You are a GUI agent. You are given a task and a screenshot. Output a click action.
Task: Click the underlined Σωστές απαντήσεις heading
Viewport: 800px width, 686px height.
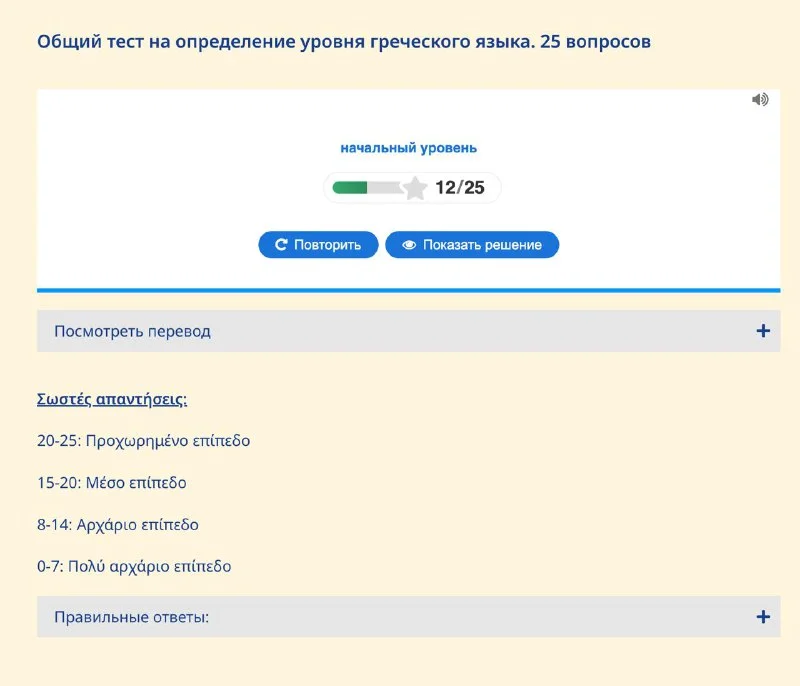pos(112,399)
